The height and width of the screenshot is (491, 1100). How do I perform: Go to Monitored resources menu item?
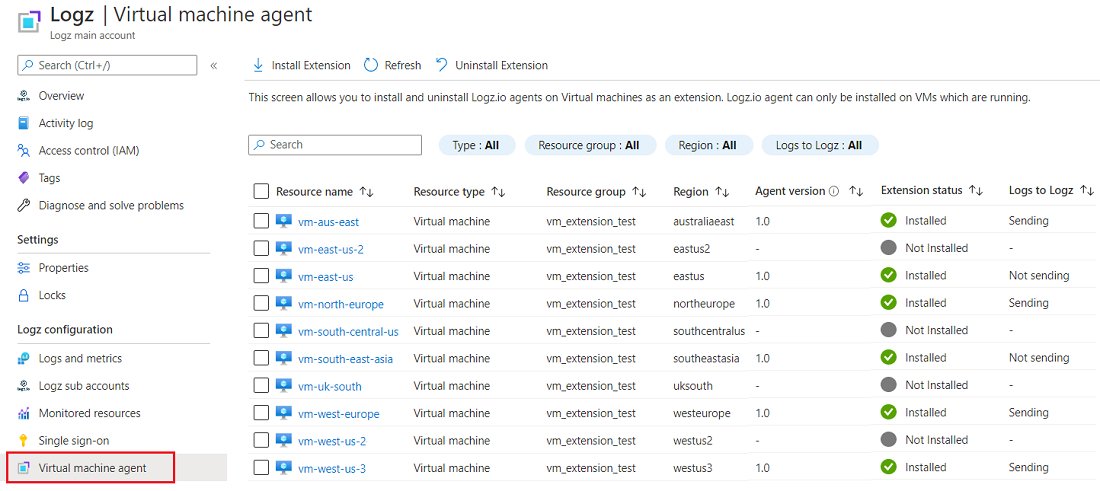89,413
